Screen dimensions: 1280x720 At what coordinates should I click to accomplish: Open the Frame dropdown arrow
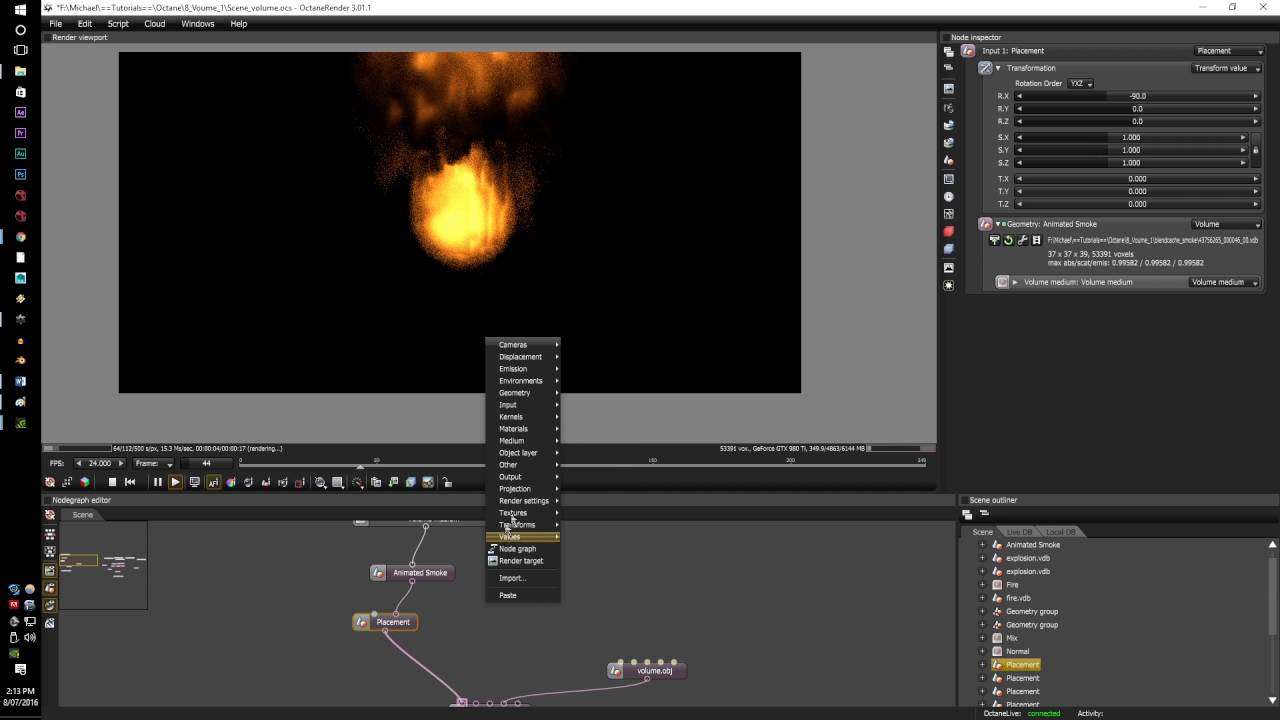pyautogui.click(x=169, y=464)
